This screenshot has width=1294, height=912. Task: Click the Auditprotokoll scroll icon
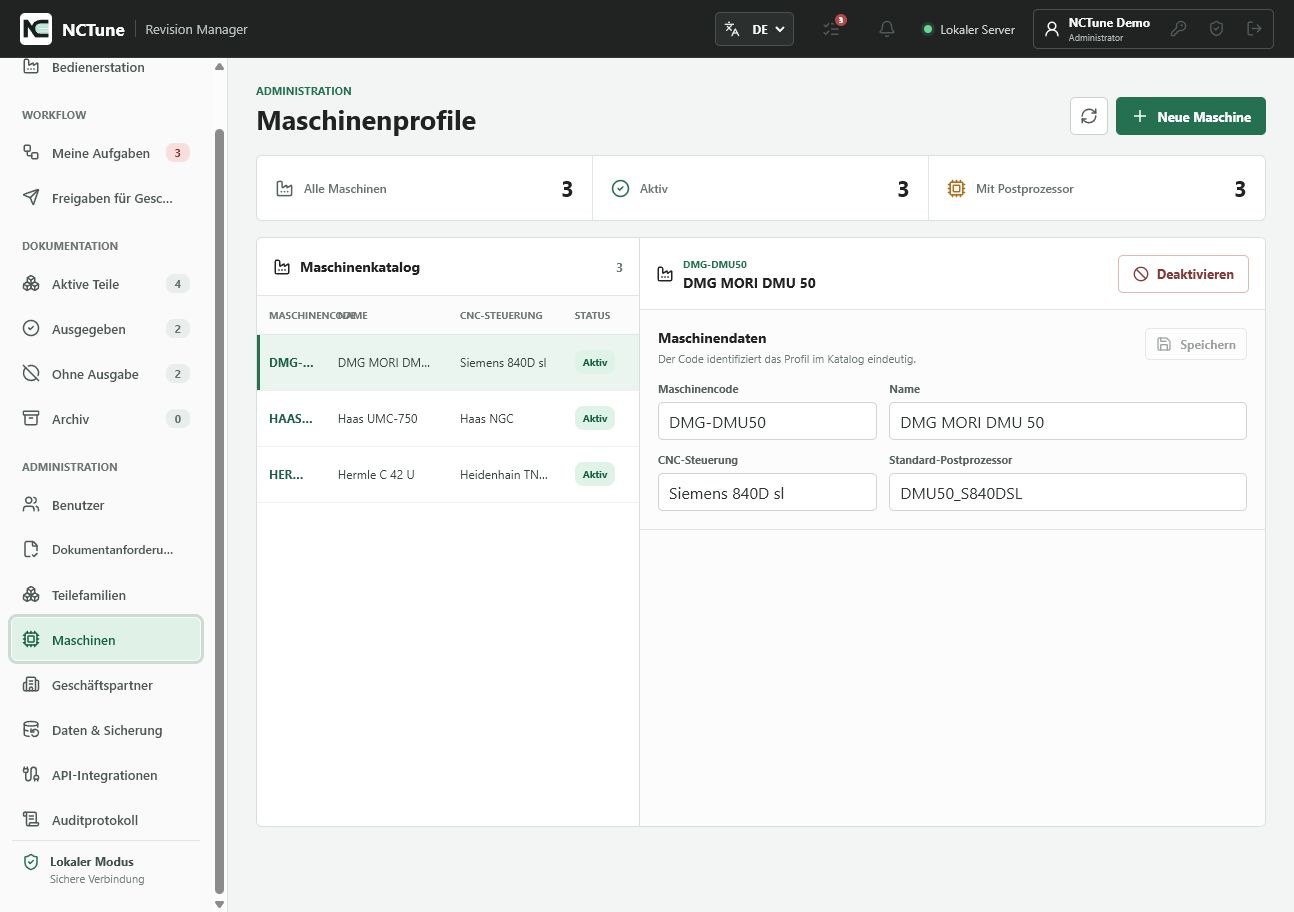pos(31,820)
